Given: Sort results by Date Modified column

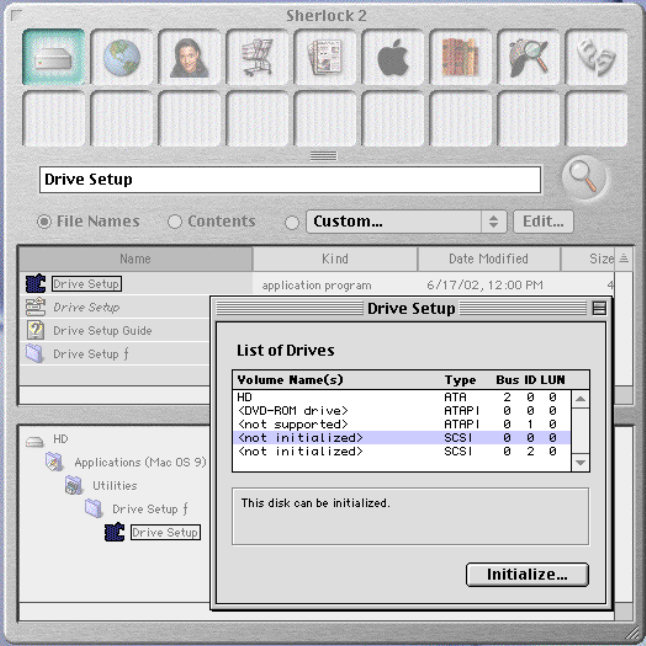Looking at the screenshot, I should click(489, 259).
